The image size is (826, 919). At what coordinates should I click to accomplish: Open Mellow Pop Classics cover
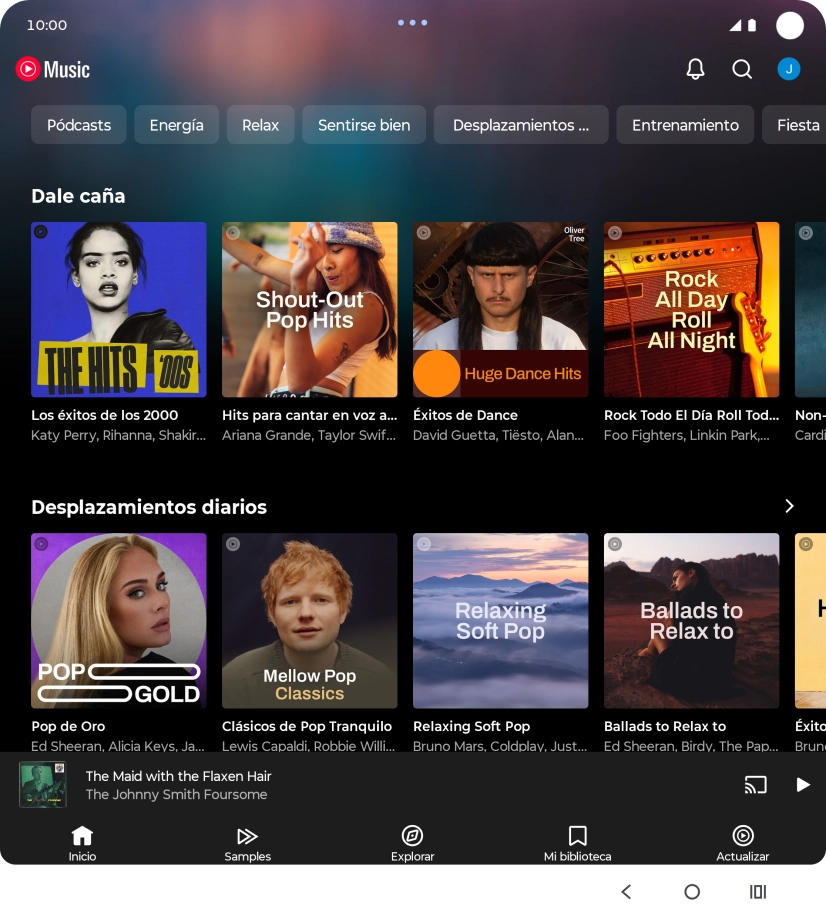(310, 621)
